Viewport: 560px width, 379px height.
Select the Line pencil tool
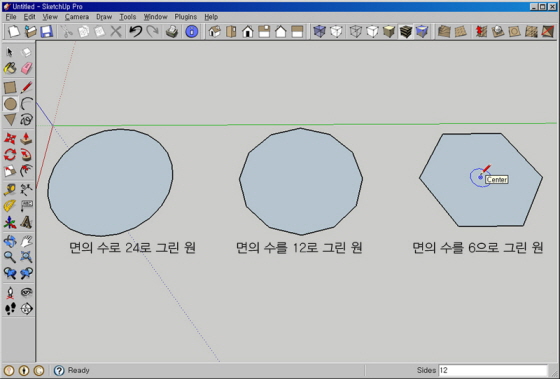click(x=26, y=88)
